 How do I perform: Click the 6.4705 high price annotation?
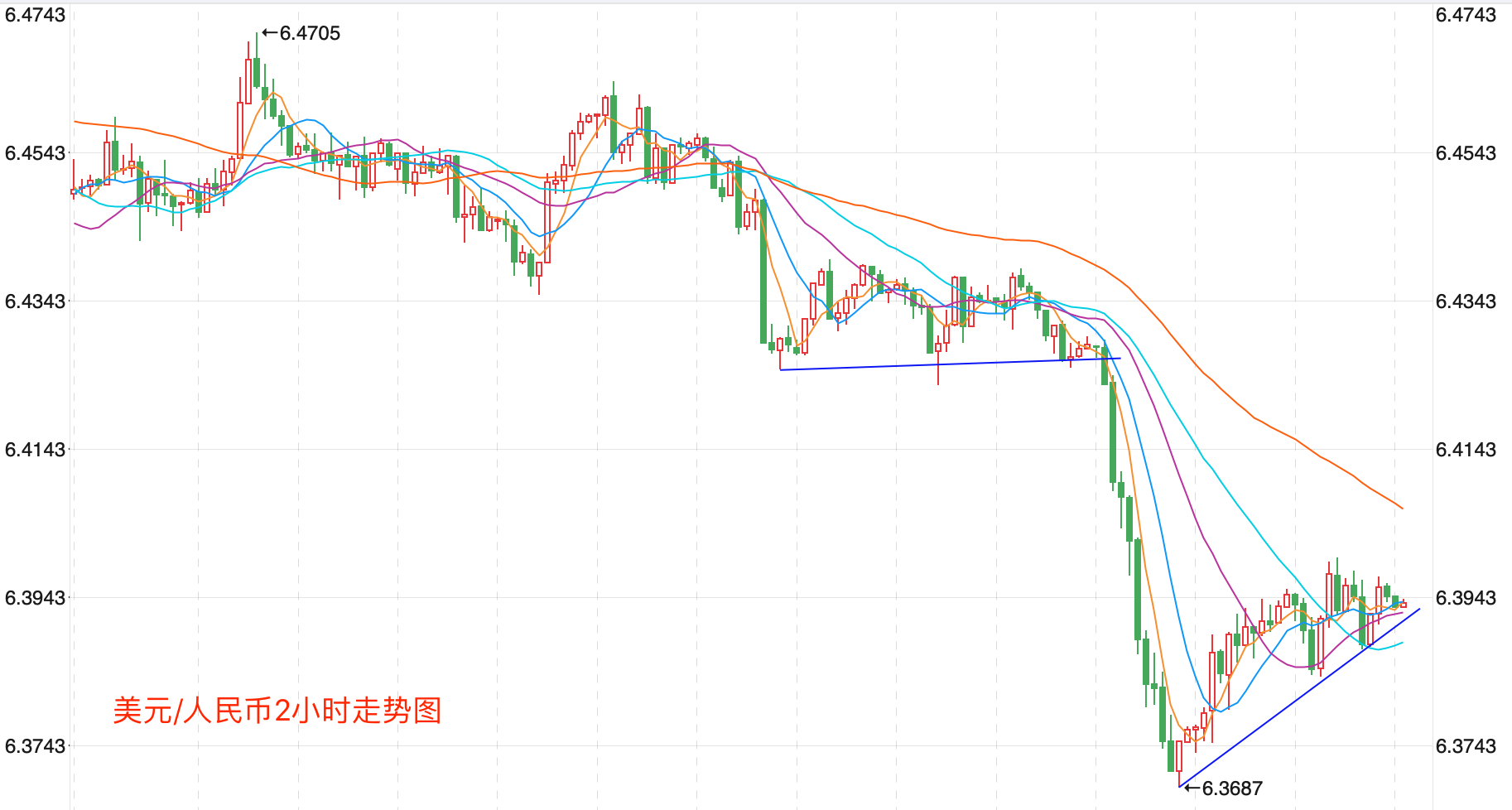(x=310, y=33)
